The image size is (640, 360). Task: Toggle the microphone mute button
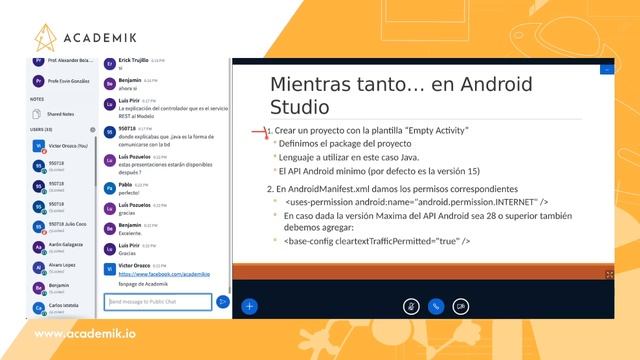tap(411, 307)
